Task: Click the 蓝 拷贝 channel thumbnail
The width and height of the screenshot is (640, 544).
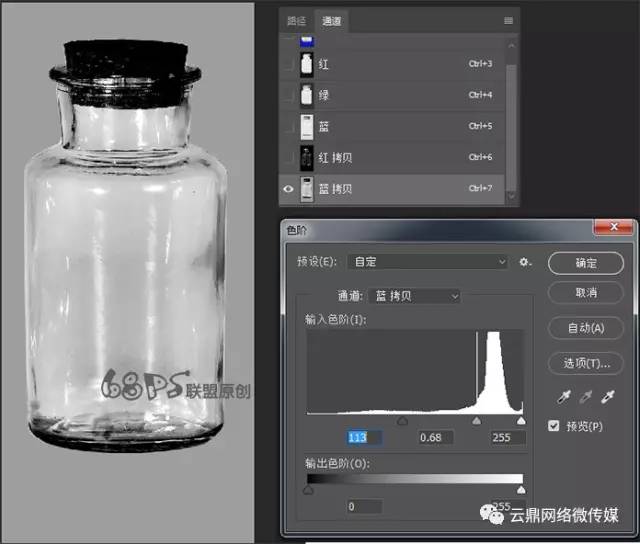Action: pyautogui.click(x=308, y=188)
